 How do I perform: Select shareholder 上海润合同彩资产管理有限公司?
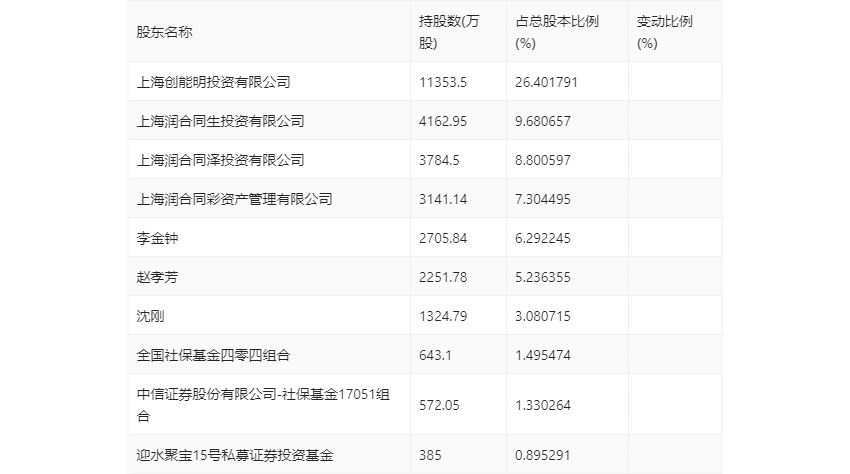point(235,199)
